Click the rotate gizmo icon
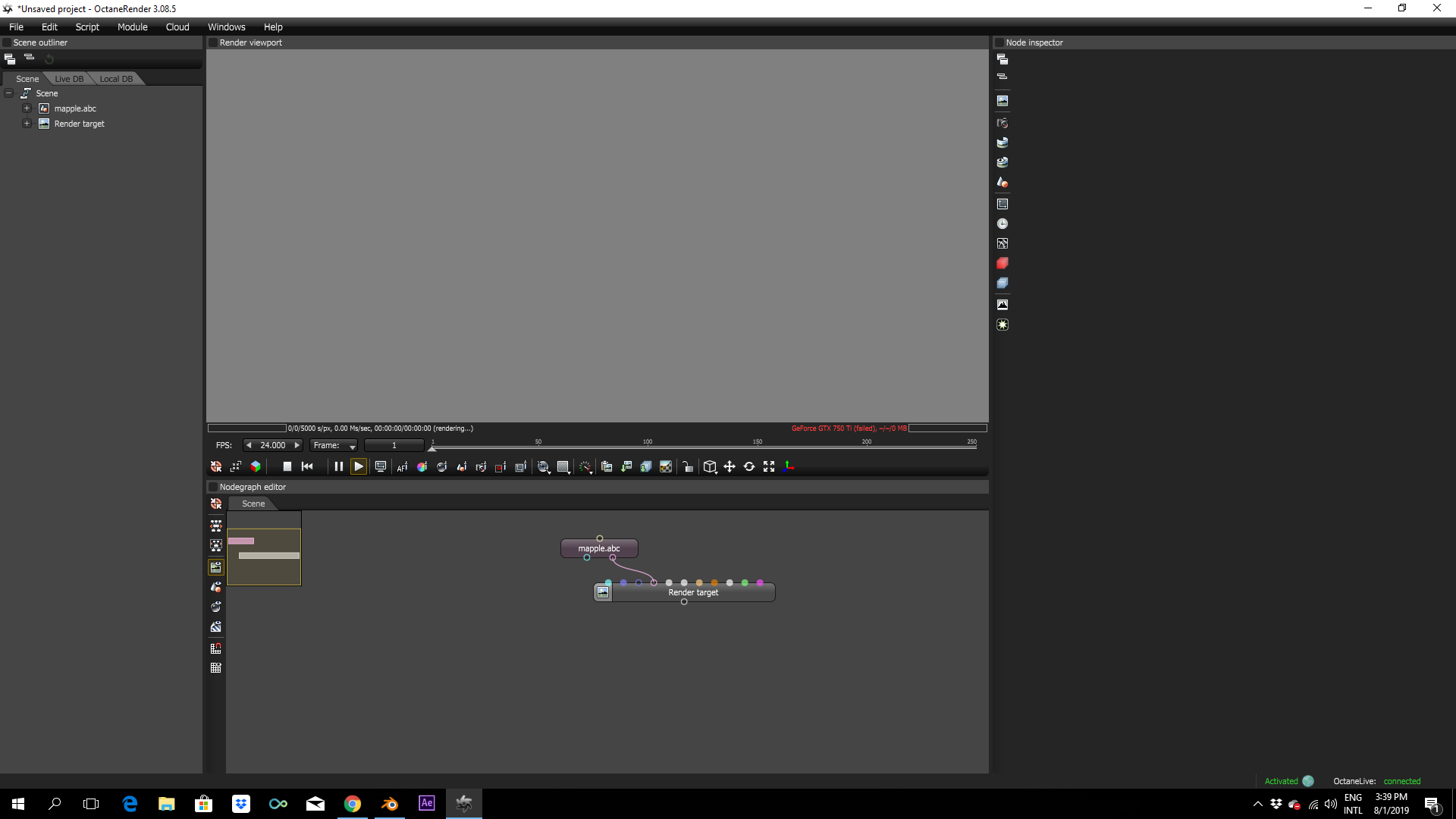 [x=749, y=466]
